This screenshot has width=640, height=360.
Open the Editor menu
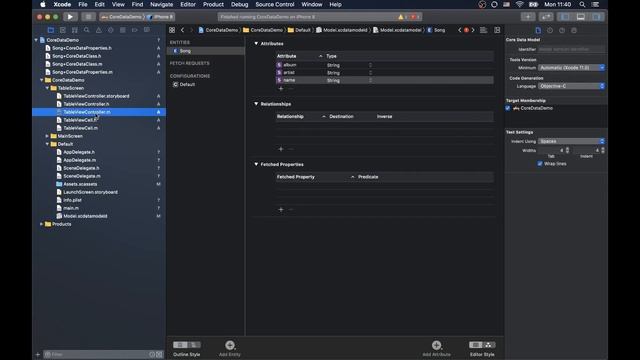(188, 4)
